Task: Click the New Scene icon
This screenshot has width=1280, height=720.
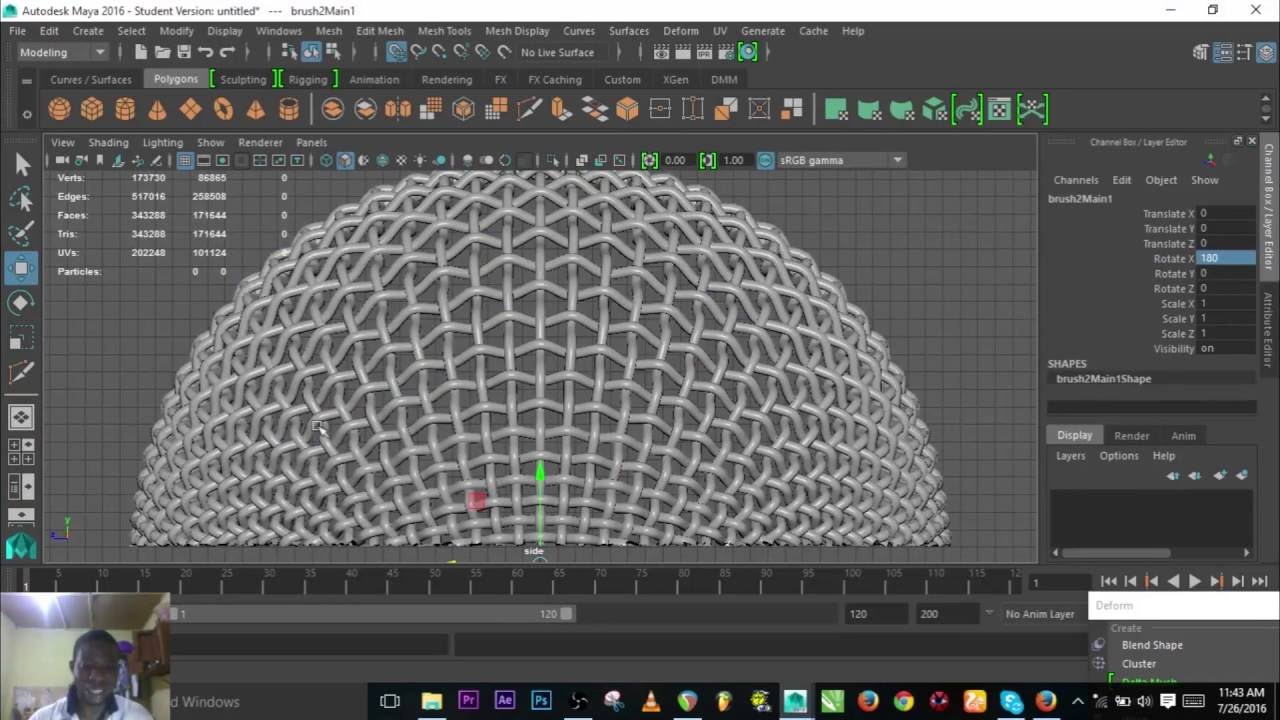Action: (141, 52)
